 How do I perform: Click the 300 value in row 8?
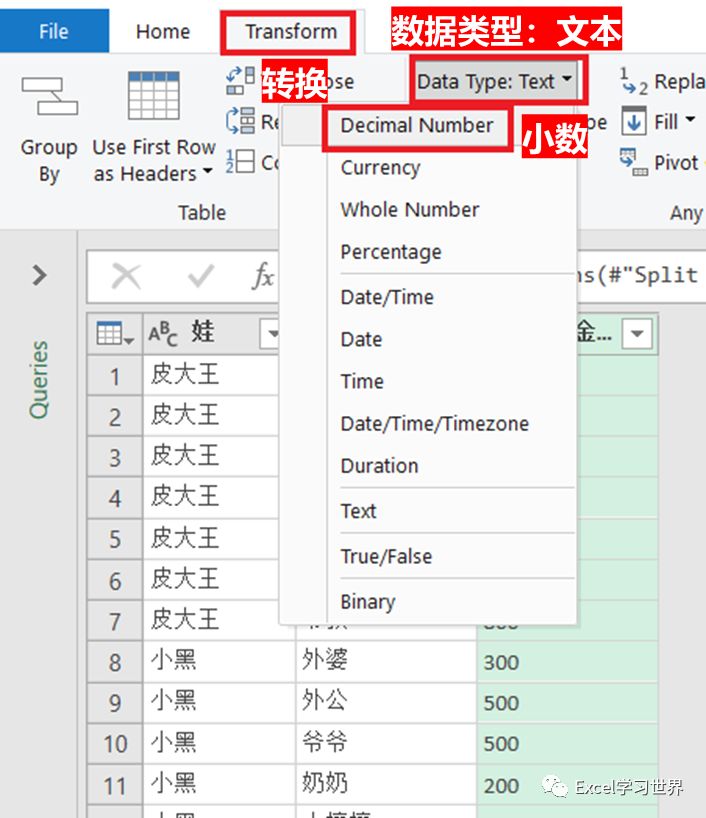(x=501, y=663)
